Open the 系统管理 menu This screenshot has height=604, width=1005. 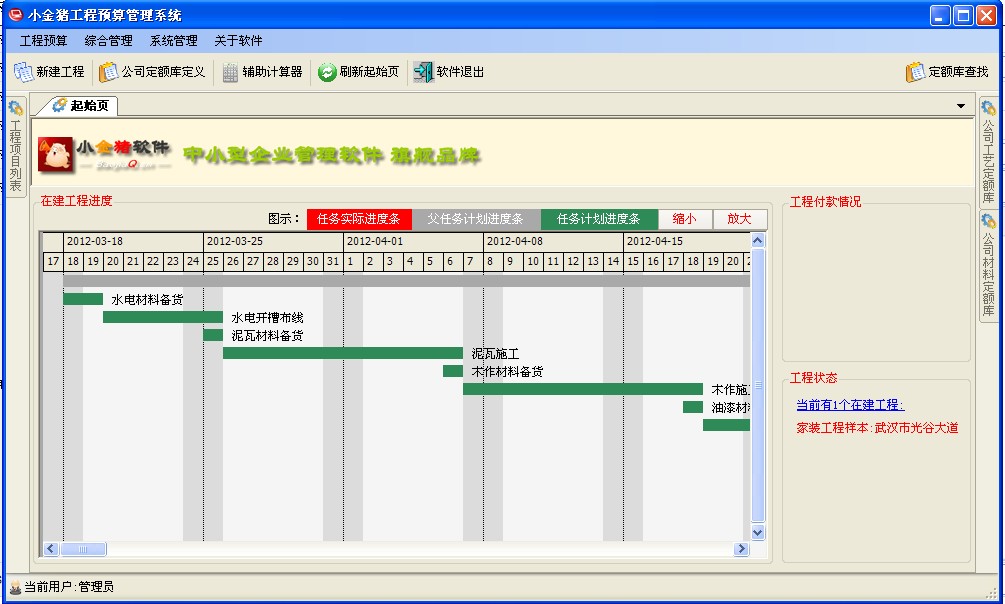click(174, 41)
